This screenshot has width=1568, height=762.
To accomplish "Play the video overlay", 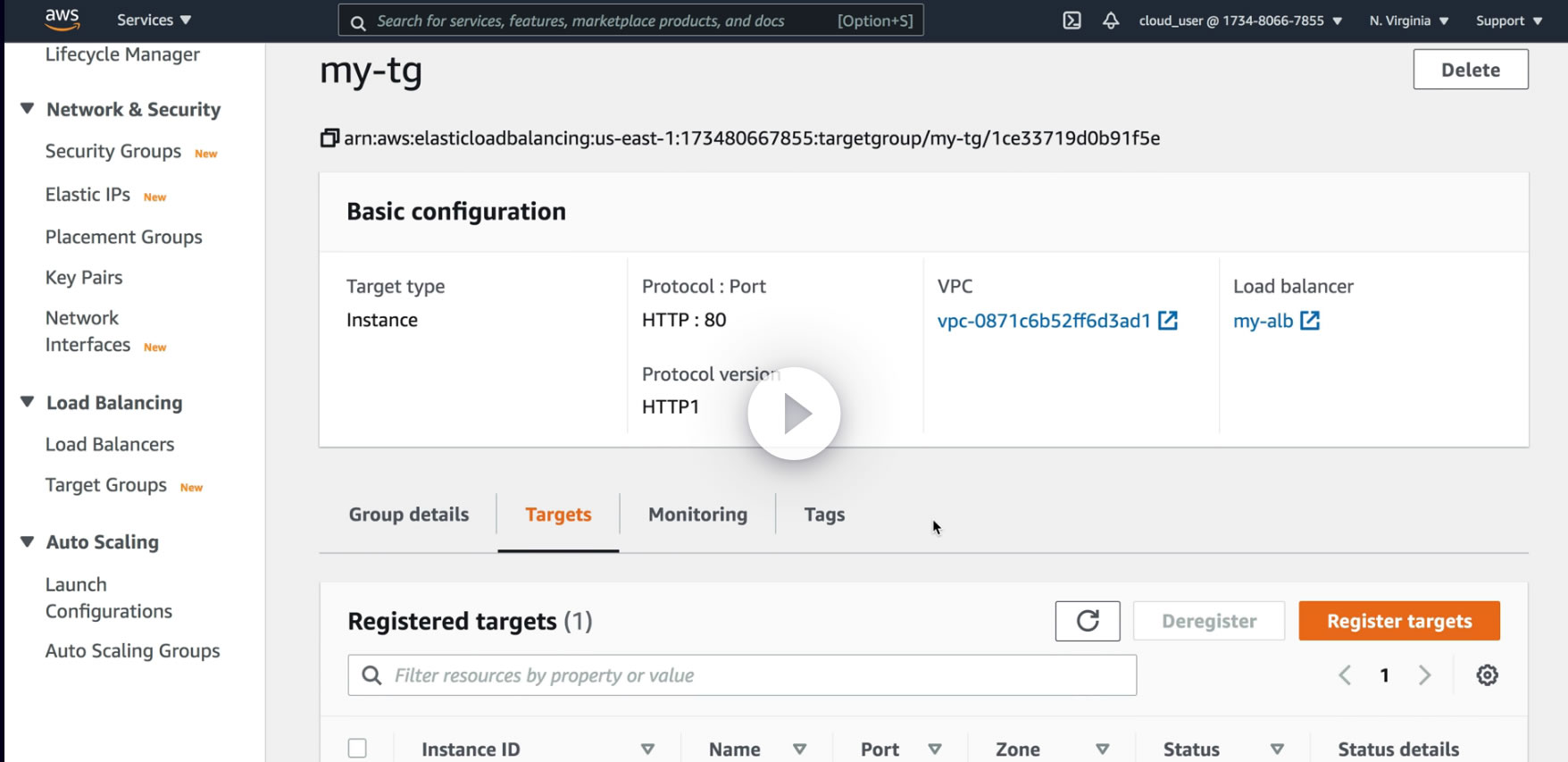I will click(x=794, y=414).
